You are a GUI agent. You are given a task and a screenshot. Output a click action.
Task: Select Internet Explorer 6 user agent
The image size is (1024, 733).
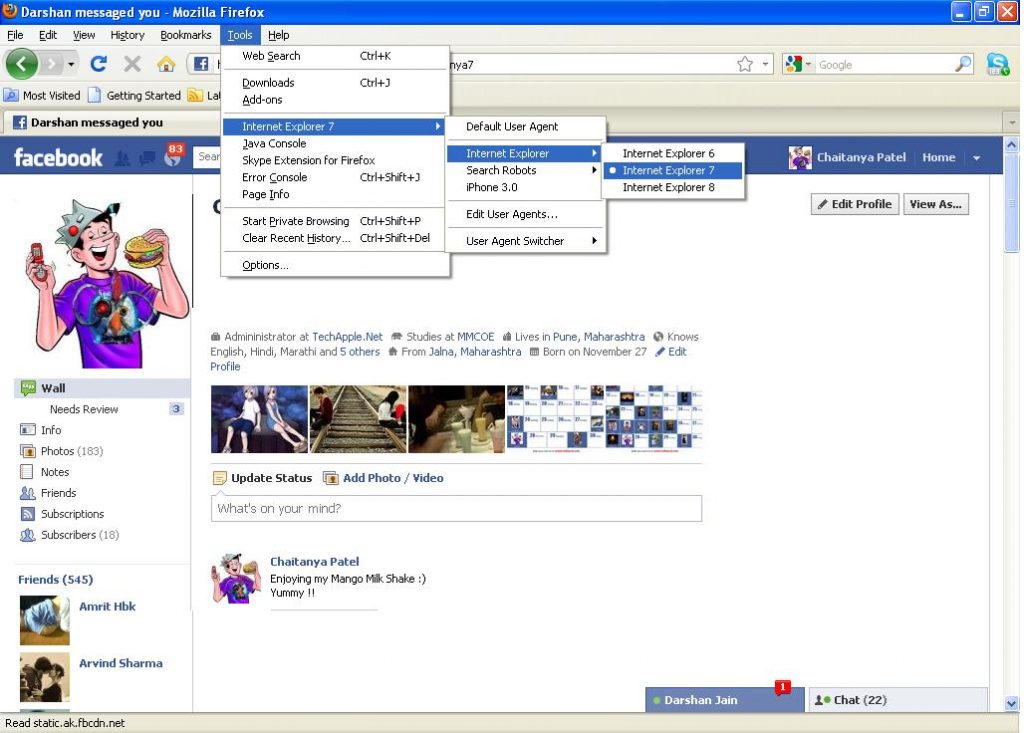click(672, 154)
